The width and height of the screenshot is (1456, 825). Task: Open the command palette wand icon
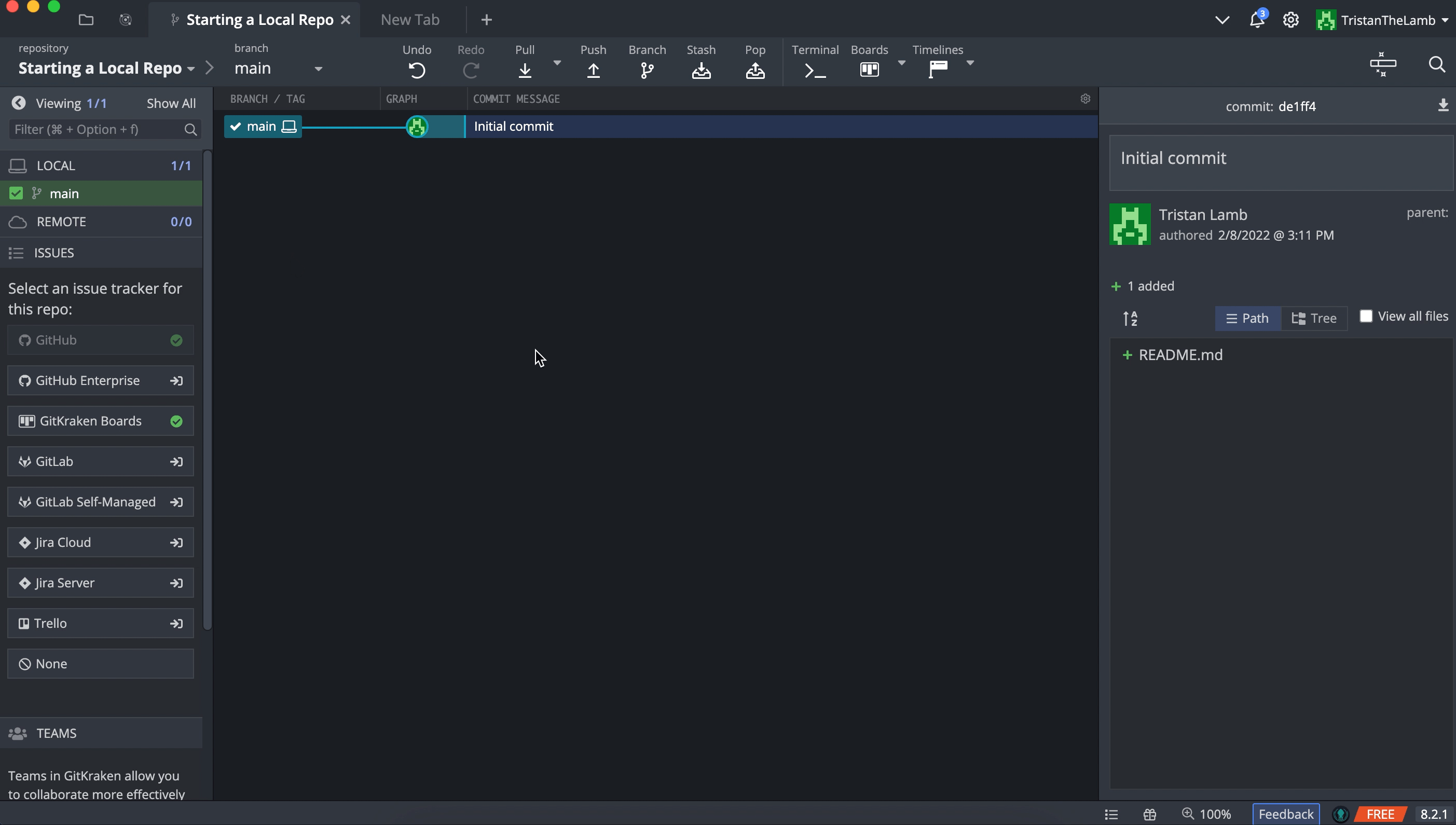coord(1383,64)
